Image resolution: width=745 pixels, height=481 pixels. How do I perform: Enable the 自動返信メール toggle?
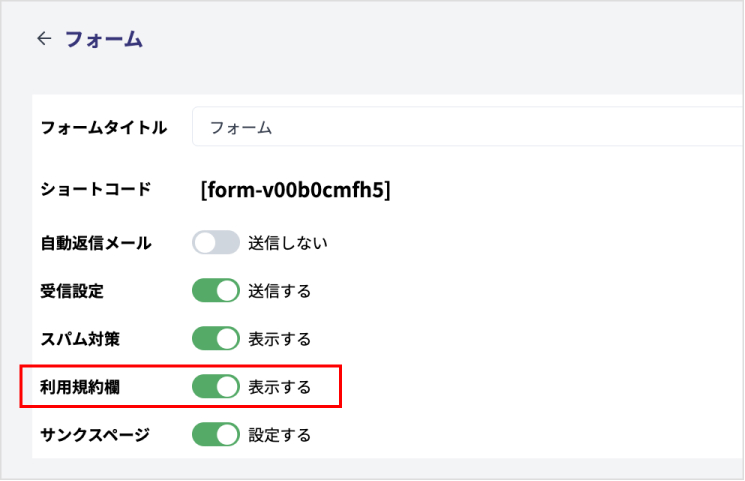pos(216,242)
